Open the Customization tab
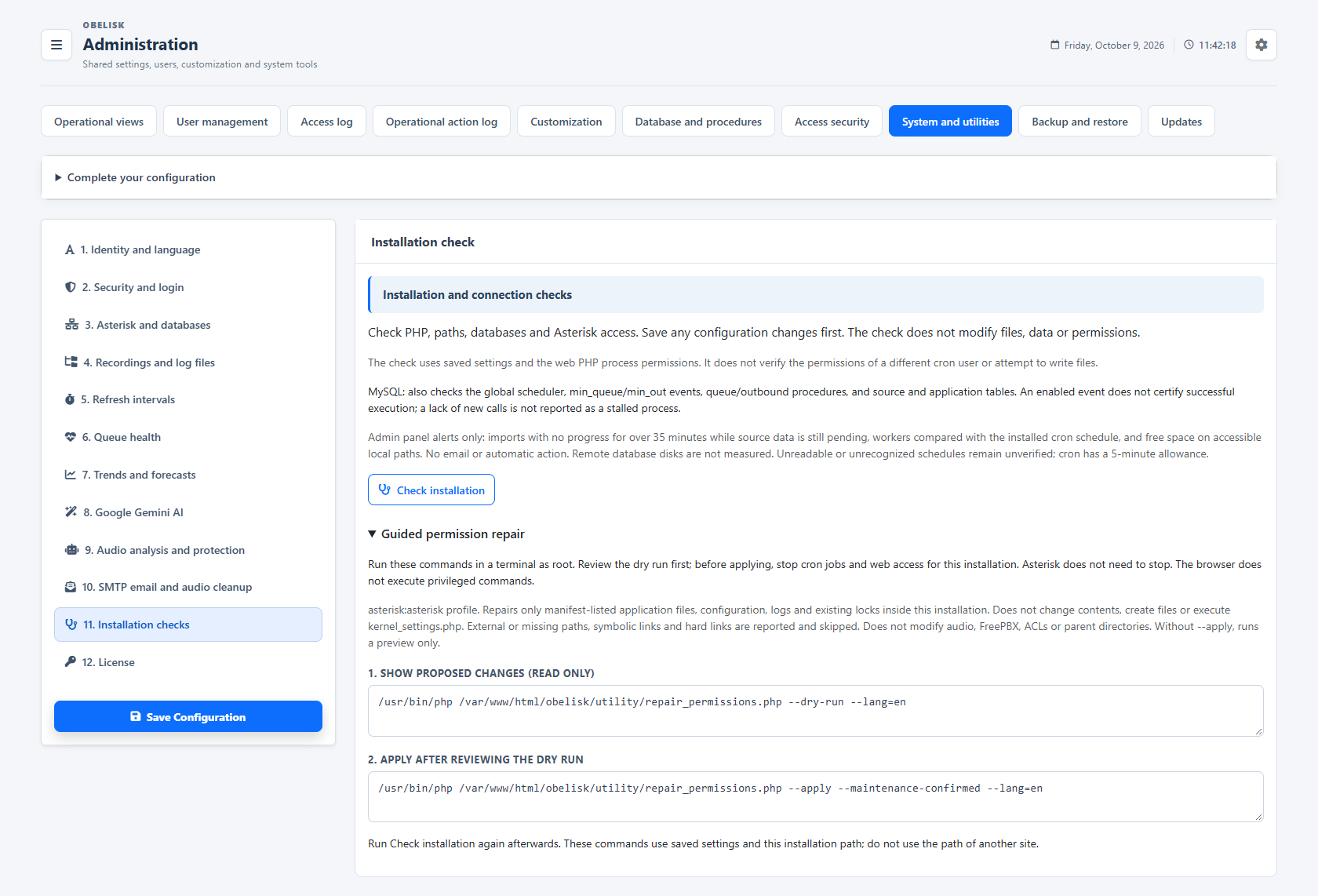This screenshot has width=1318, height=896. pyautogui.click(x=566, y=122)
